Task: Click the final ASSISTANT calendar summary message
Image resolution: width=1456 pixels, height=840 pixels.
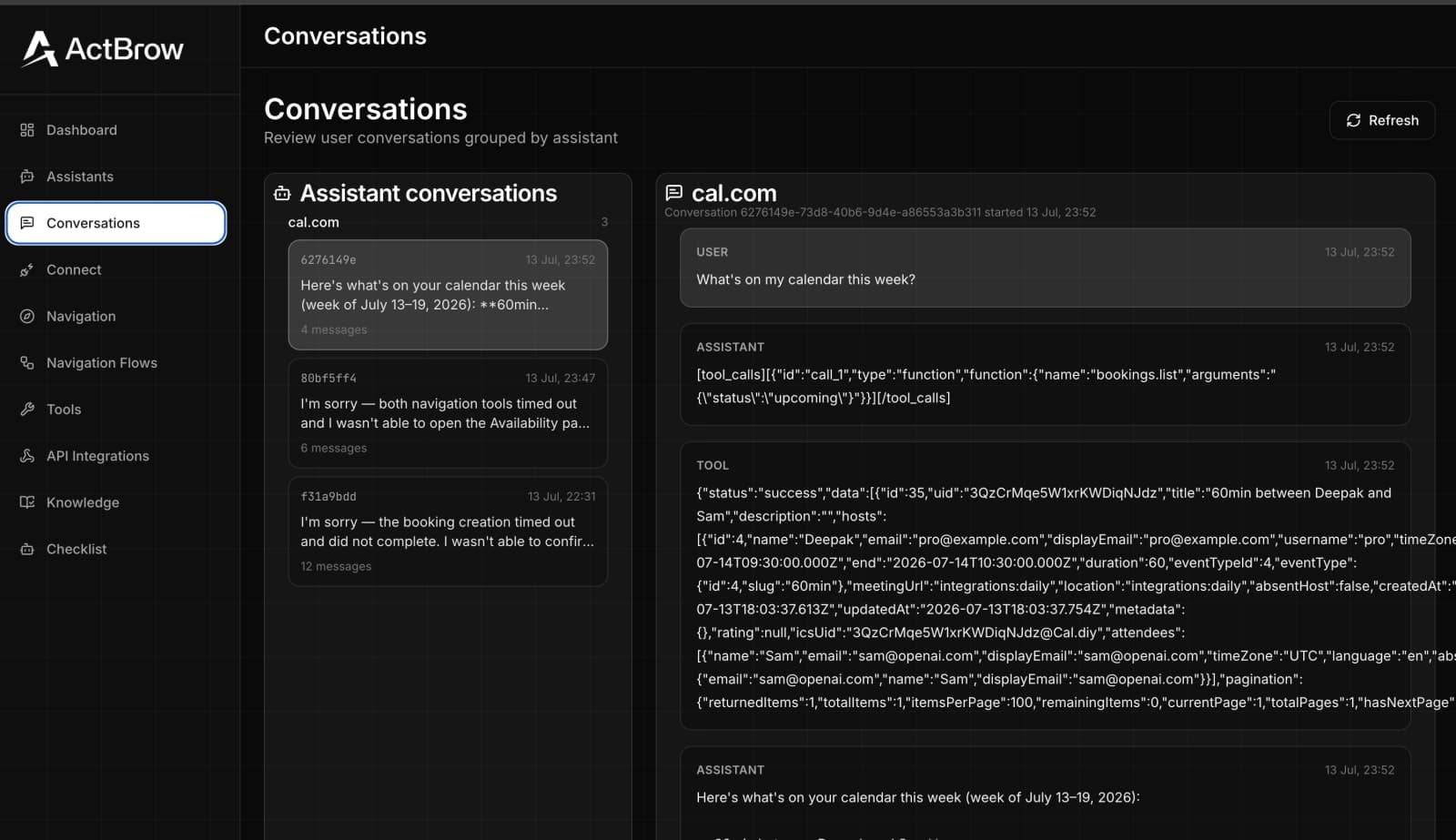Action: [1045, 794]
